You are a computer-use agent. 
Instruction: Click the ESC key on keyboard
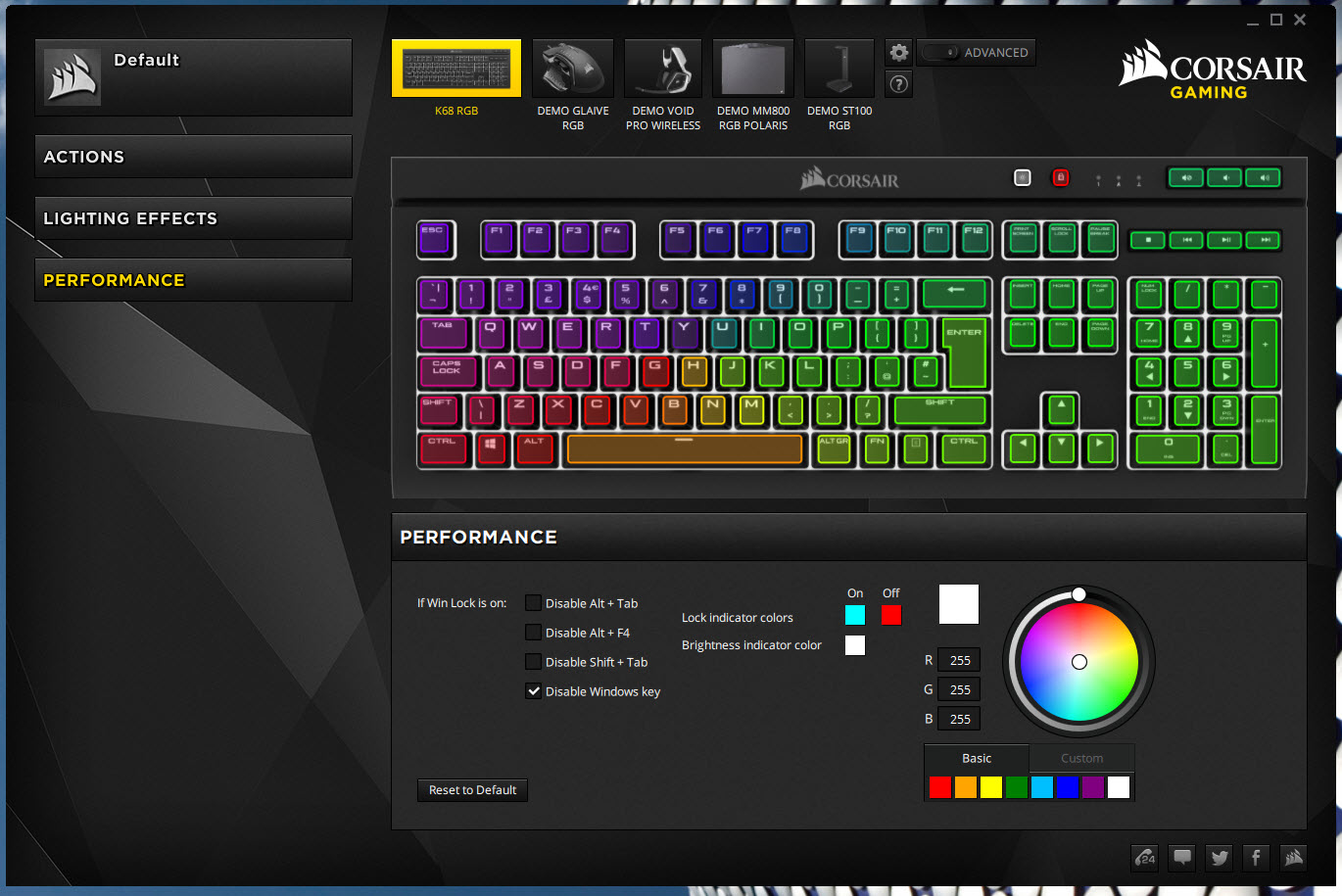tap(436, 240)
